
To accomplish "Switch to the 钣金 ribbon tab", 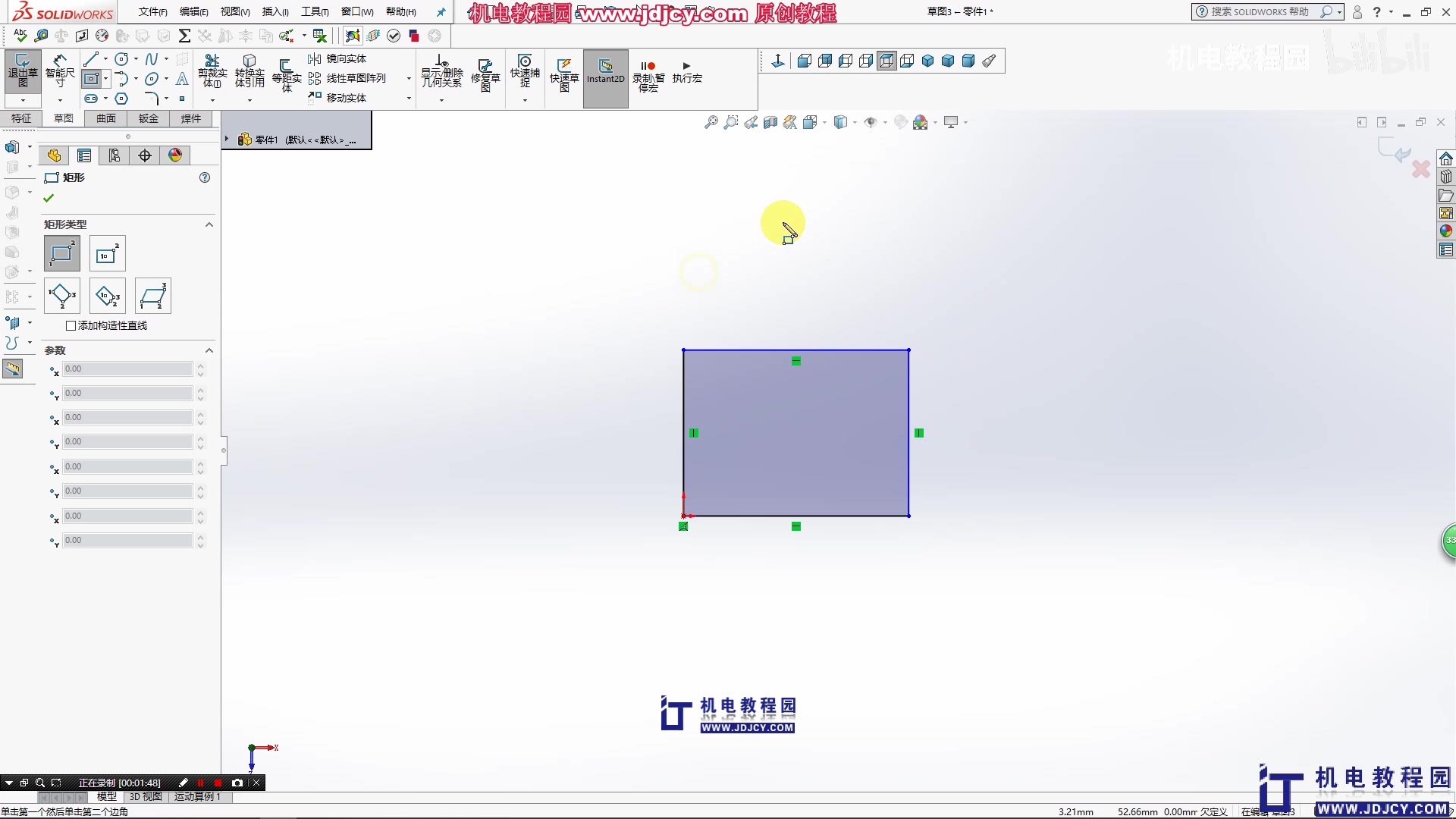I will [x=149, y=118].
